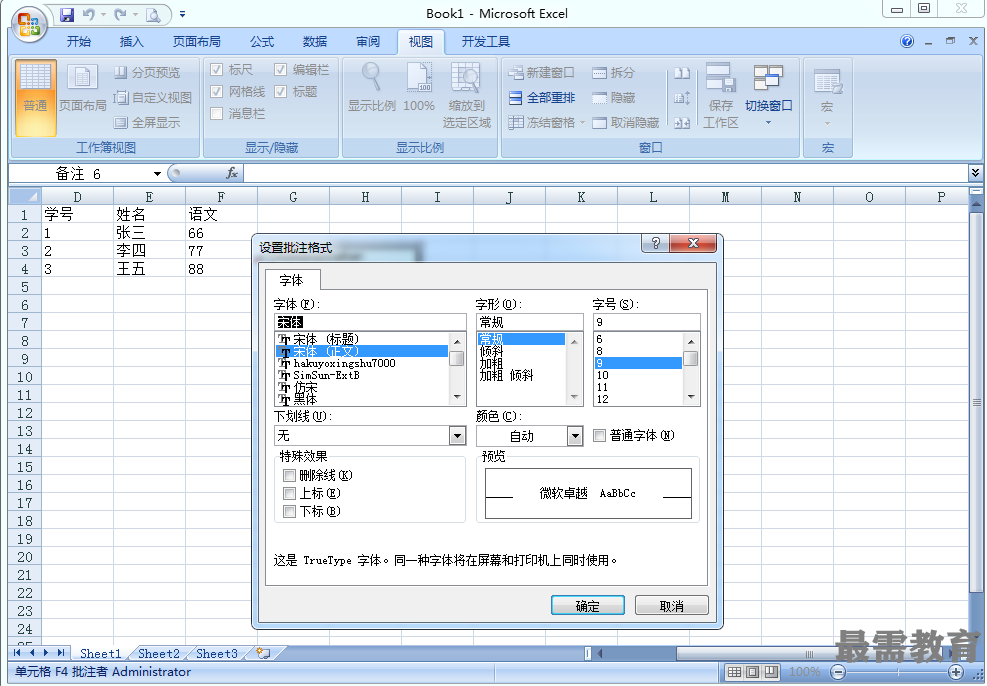Click the Redo icon in quick access
The width and height of the screenshot is (987, 686).
pos(120,14)
